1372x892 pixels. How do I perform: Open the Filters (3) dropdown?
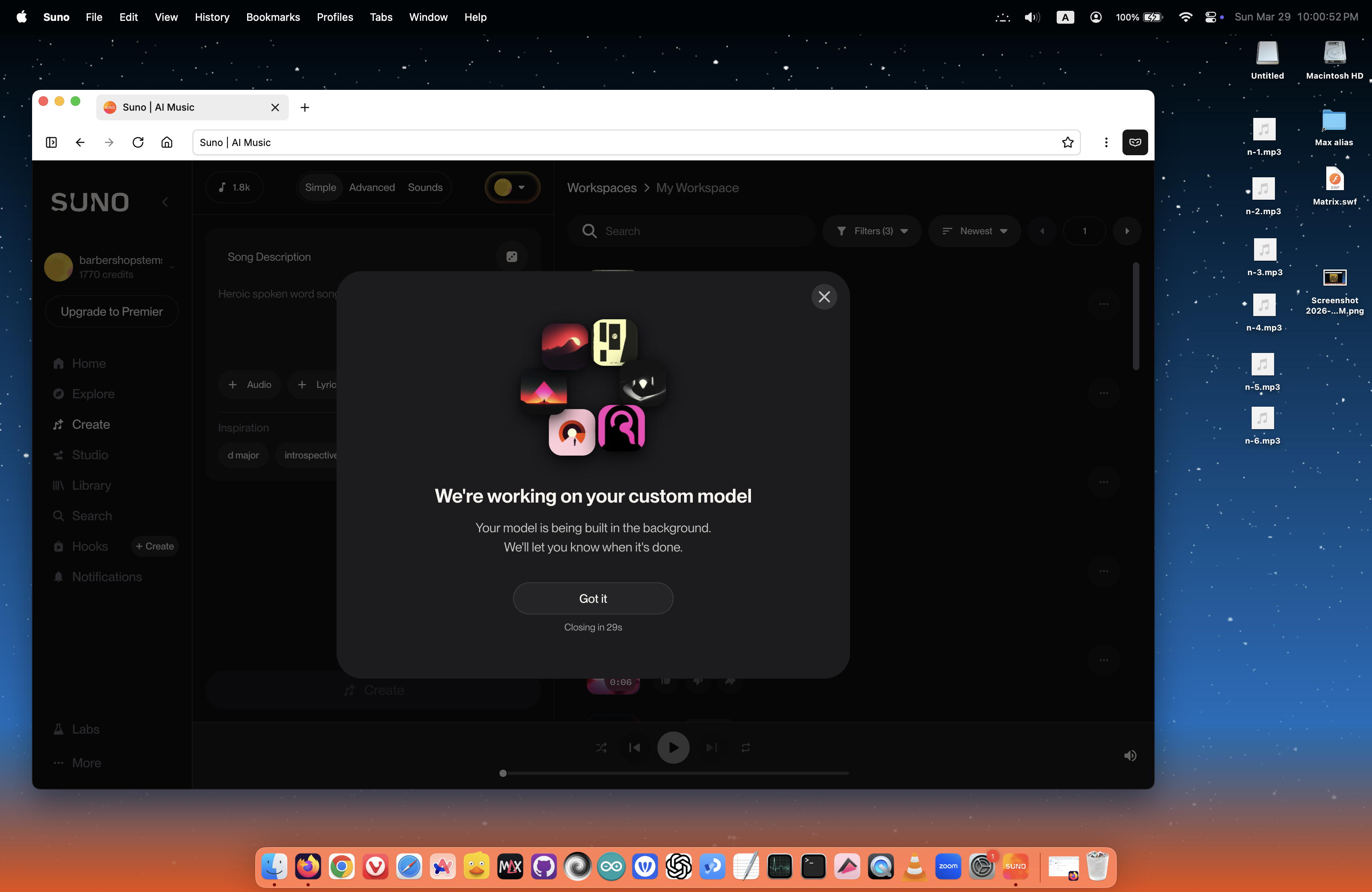pyautogui.click(x=872, y=231)
